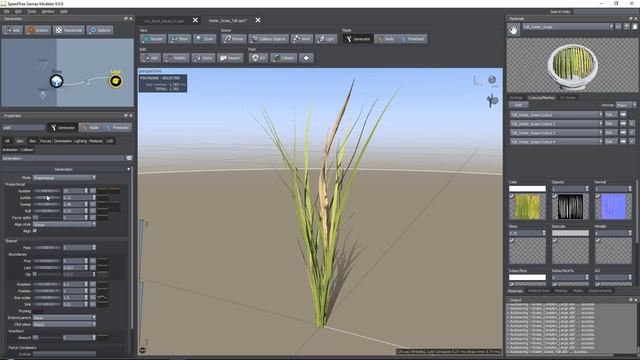Click the round icon at viewport bottom-left
This screenshot has width=640, height=360.
click(142, 350)
